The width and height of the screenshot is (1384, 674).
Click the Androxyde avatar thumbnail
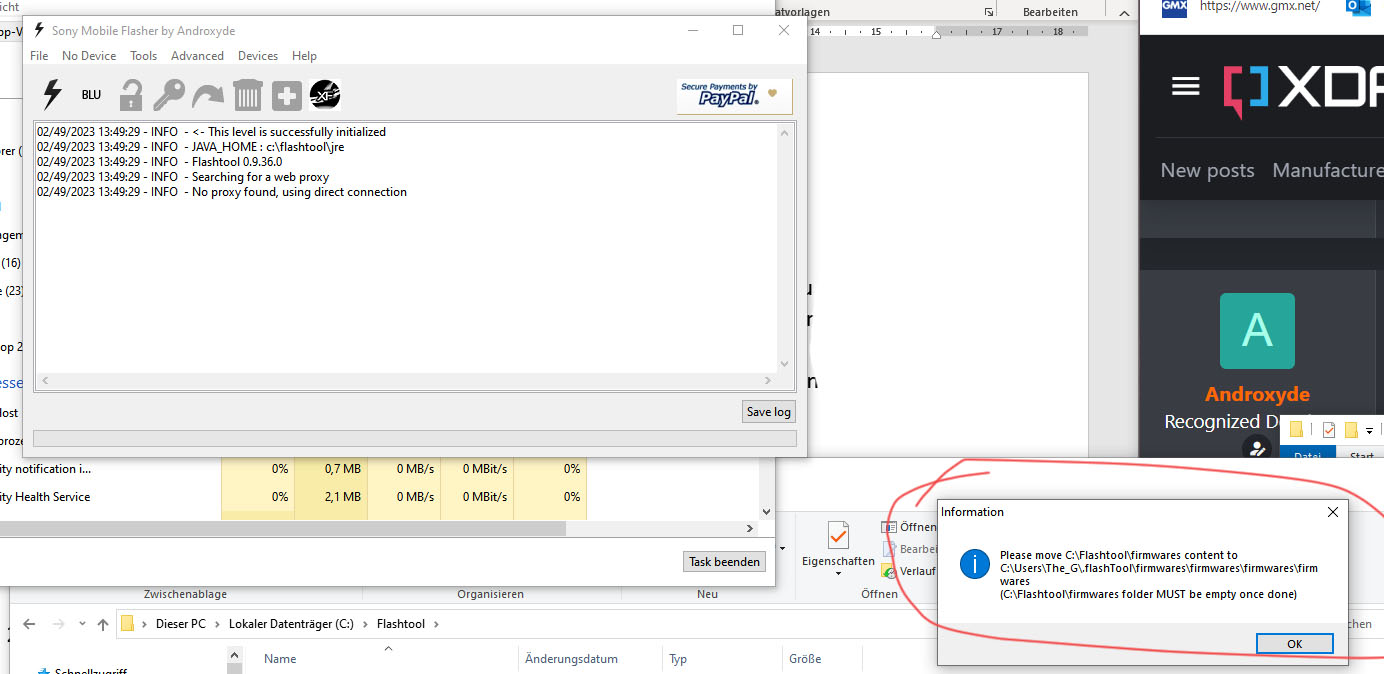[1257, 331]
